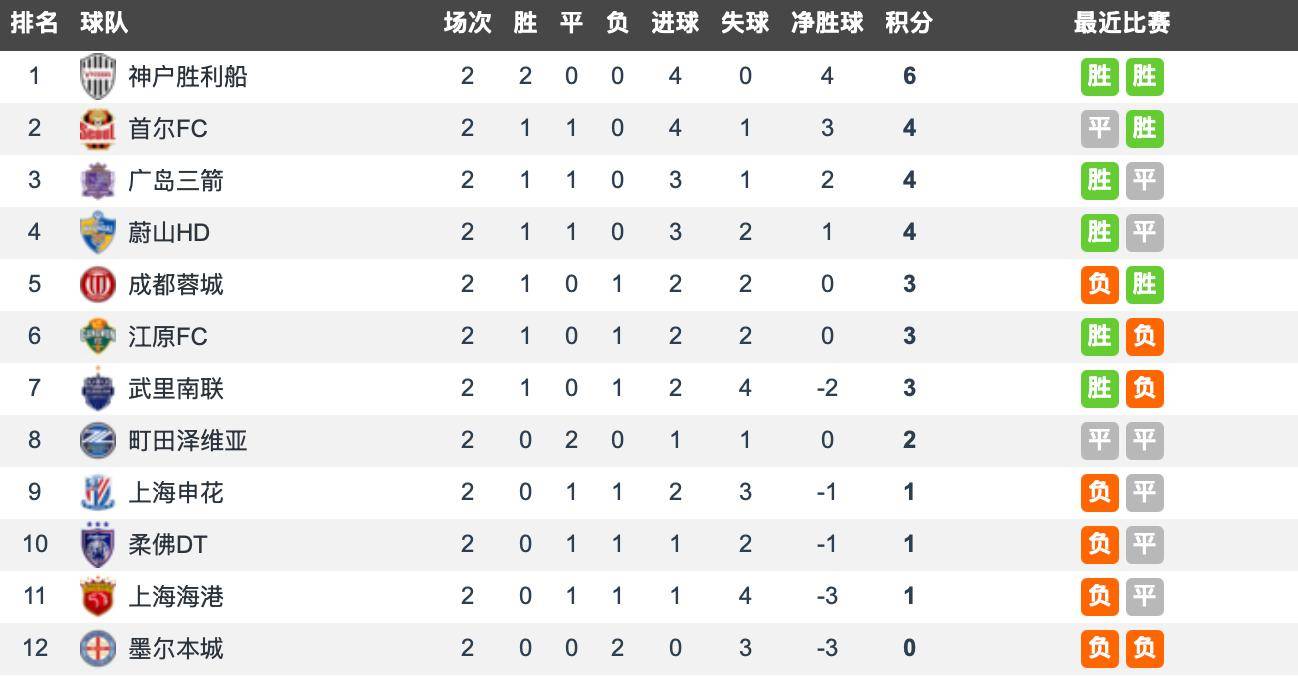Sort table by 净胜球 column header
Image resolution: width=1298 pixels, height=678 pixels.
pyautogui.click(x=826, y=23)
